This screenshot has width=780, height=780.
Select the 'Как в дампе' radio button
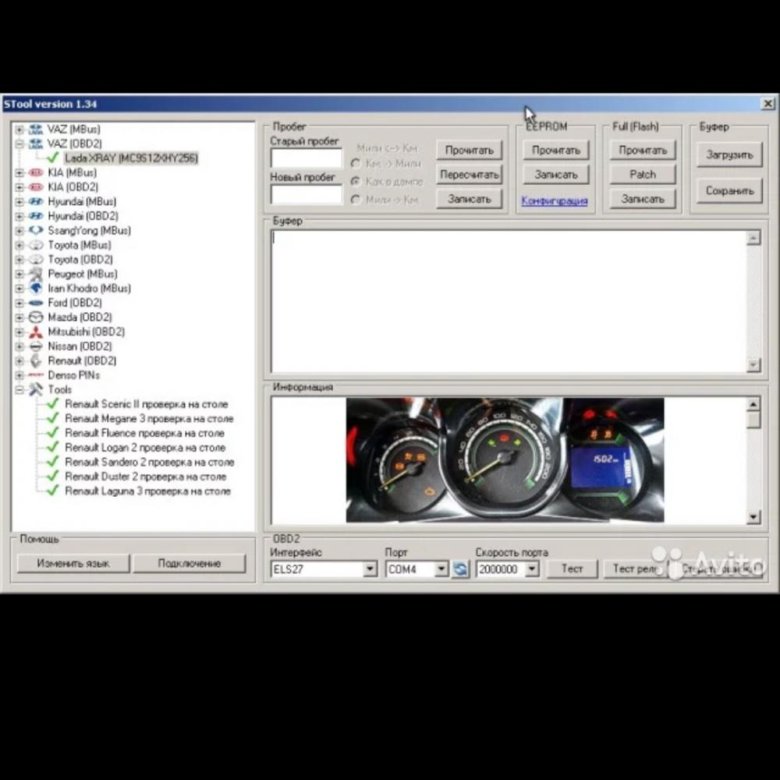(355, 181)
